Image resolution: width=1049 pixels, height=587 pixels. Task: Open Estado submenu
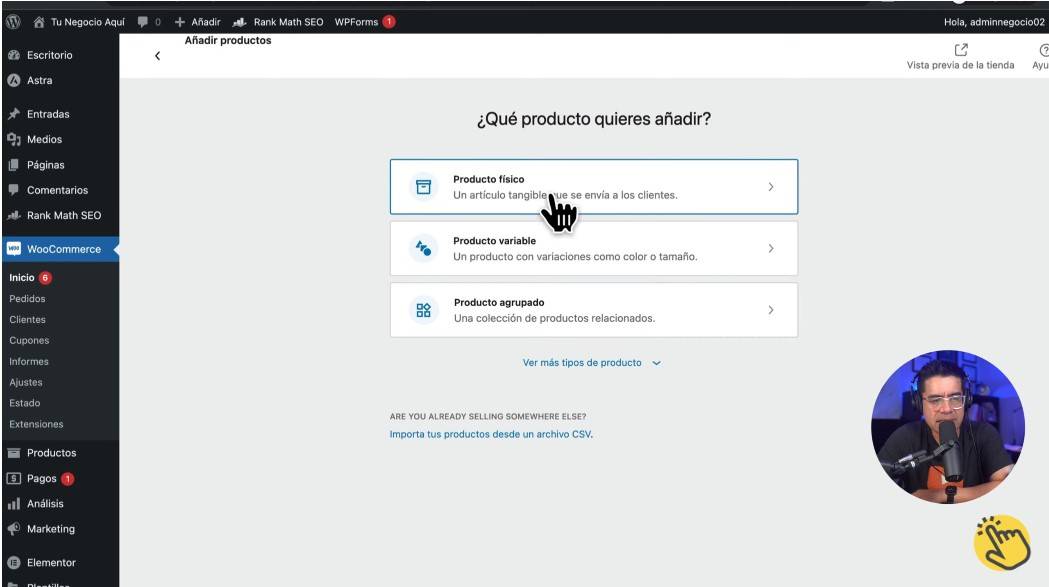click(x=25, y=403)
